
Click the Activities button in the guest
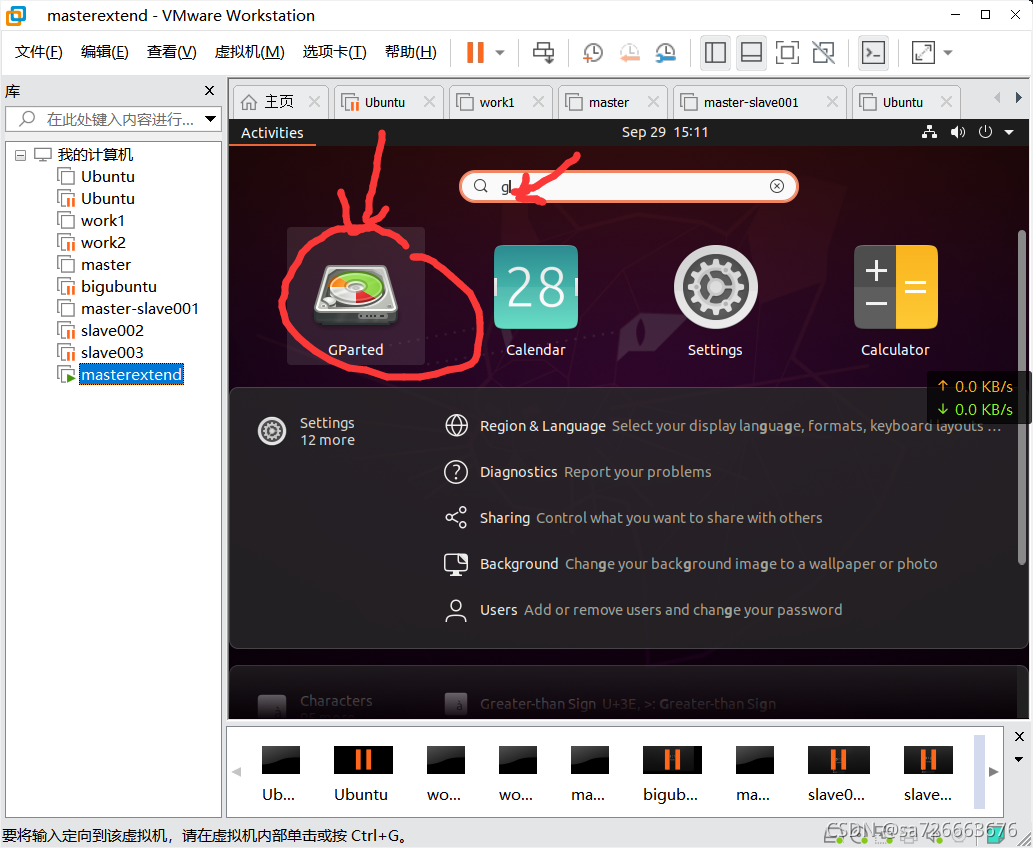(272, 132)
